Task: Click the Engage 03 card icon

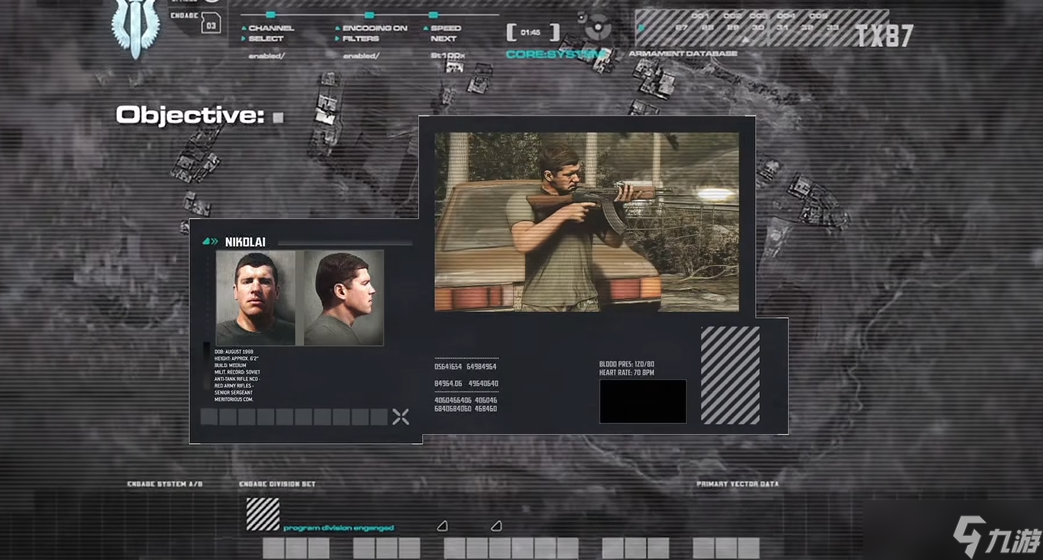Action: (210, 24)
